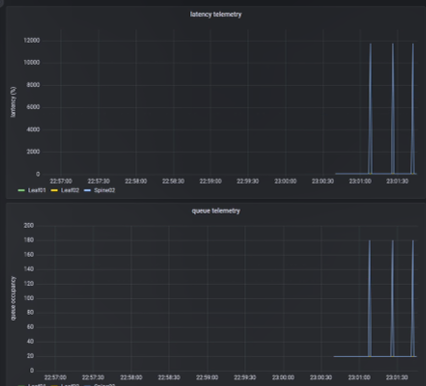Click blue Spine02 color swatch in latency legend
The height and width of the screenshot is (386, 426).
click(87, 190)
